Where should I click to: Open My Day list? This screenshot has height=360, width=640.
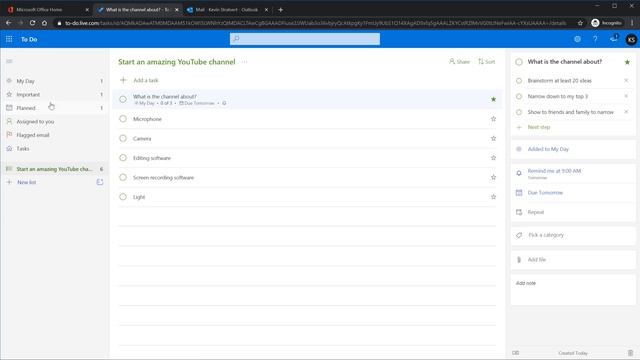pos(55,81)
